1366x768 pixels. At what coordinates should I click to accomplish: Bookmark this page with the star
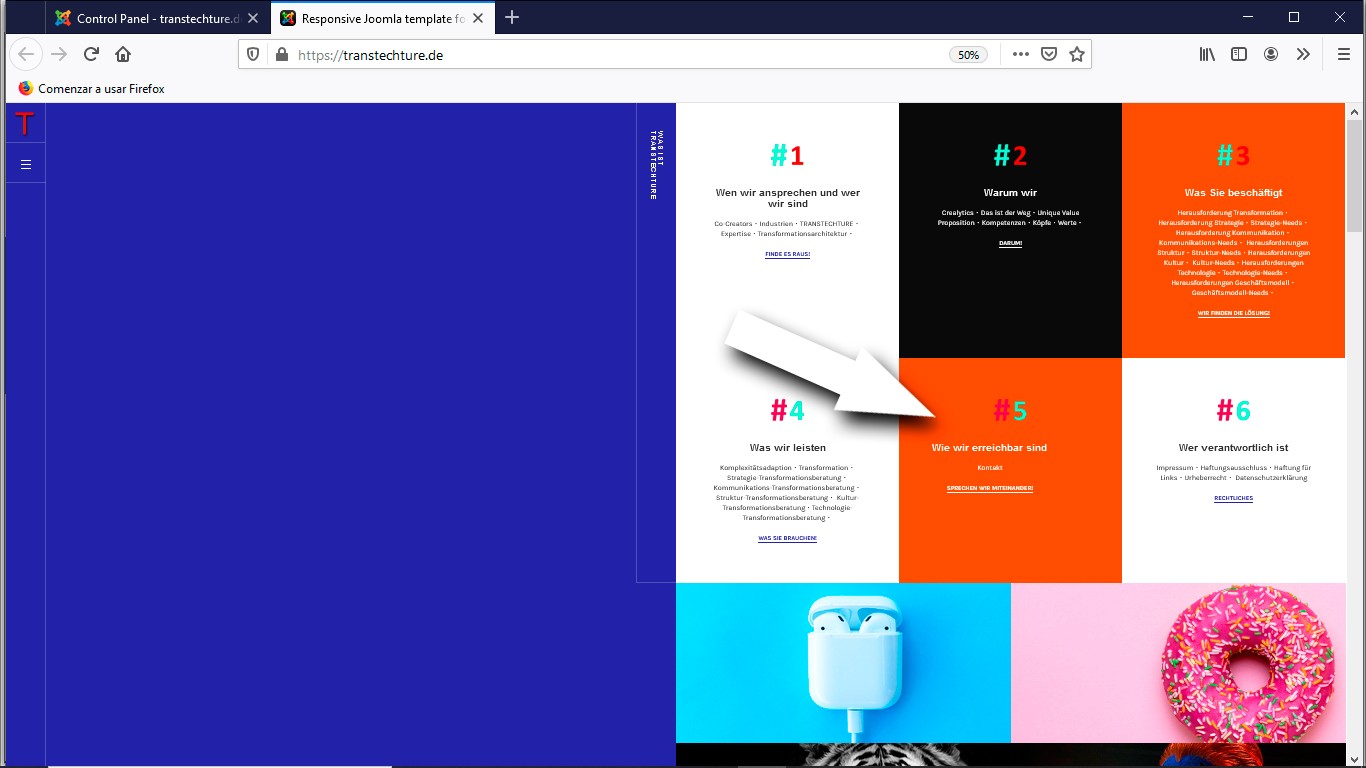pos(1077,55)
